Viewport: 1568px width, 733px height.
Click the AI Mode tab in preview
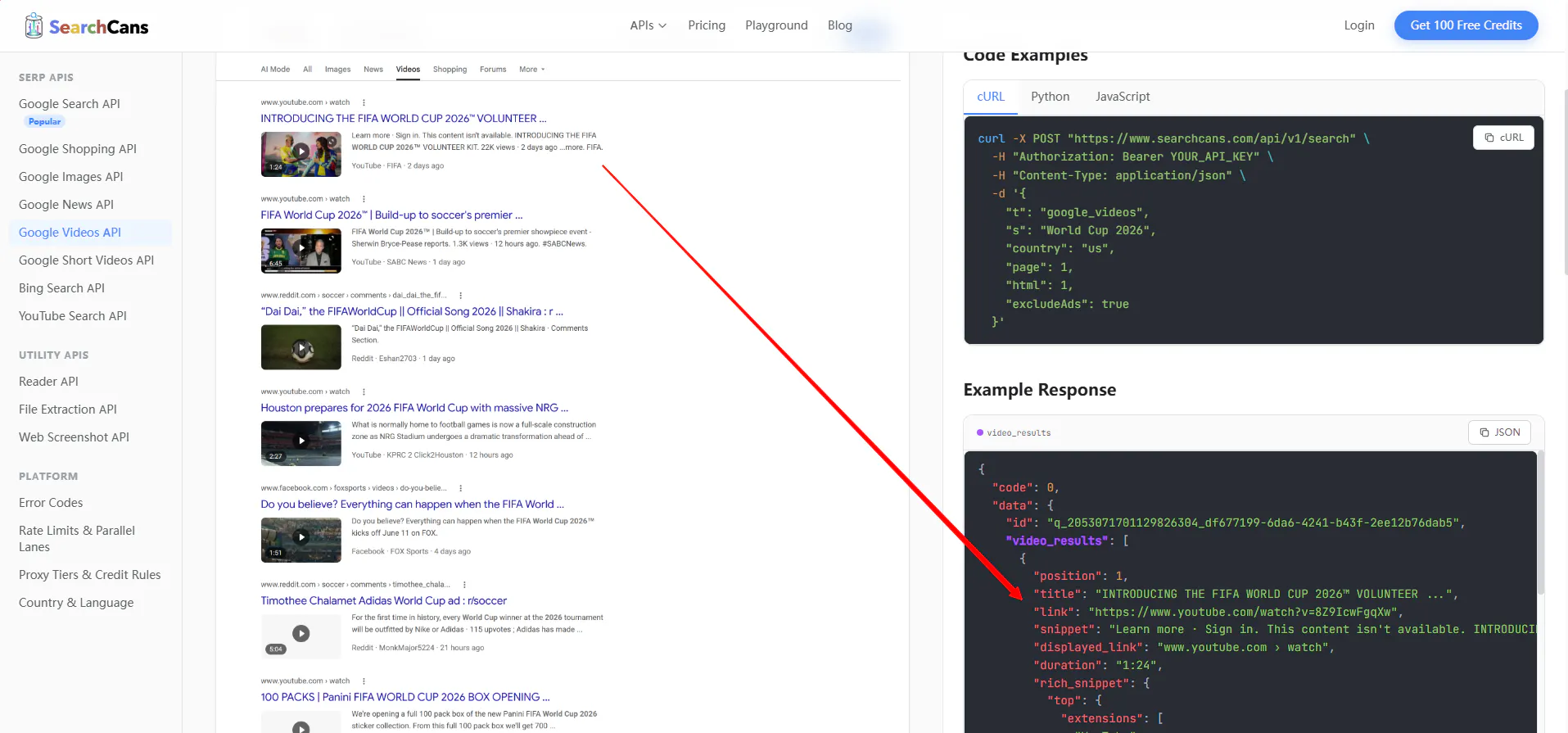(275, 70)
